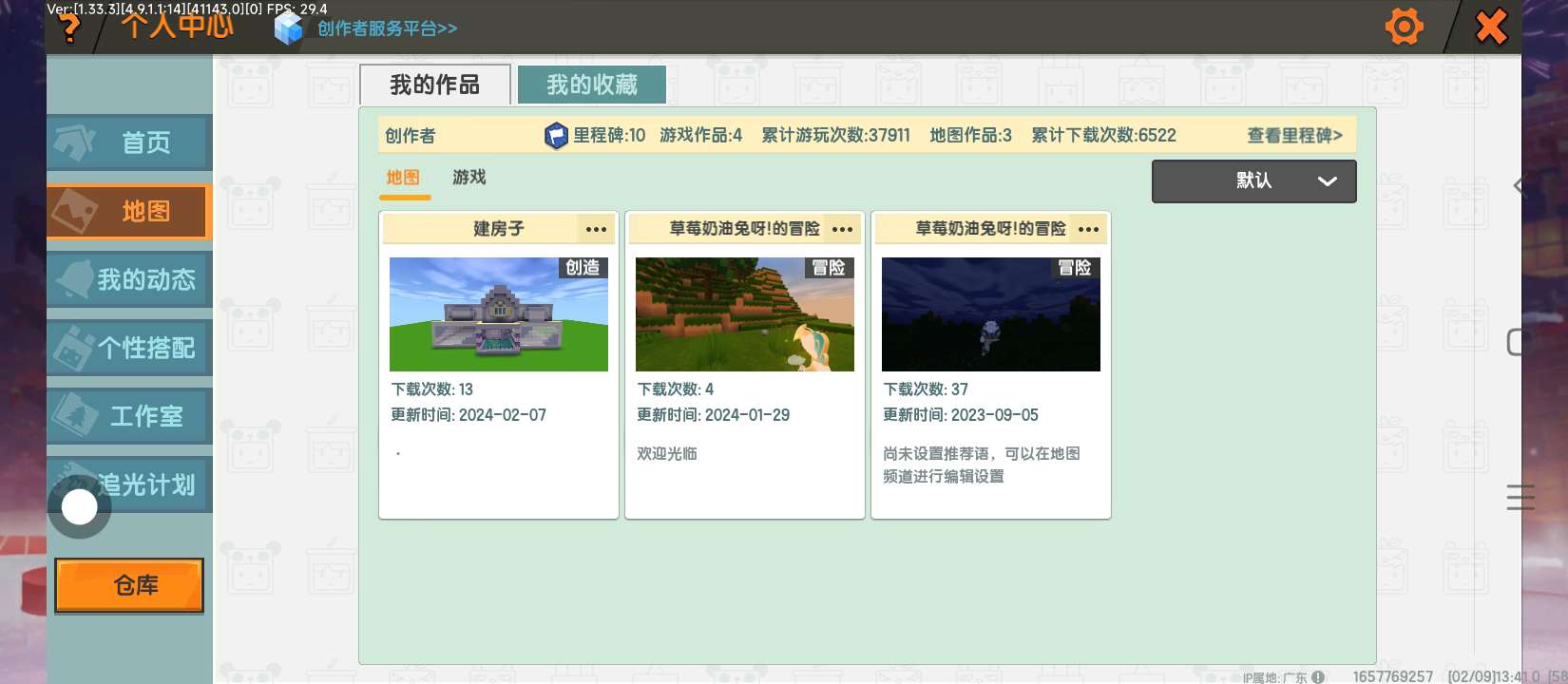This screenshot has height=684, width=1568.
Task: Select the 游戏 sub-tab
Action: (469, 178)
